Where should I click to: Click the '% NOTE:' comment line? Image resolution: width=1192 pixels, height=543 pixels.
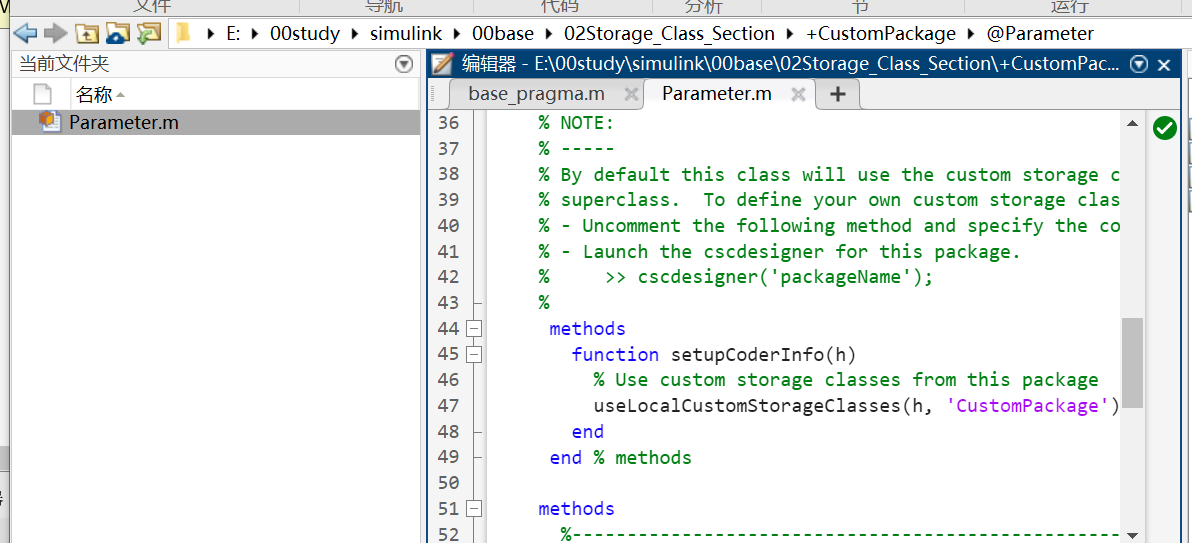(x=576, y=123)
